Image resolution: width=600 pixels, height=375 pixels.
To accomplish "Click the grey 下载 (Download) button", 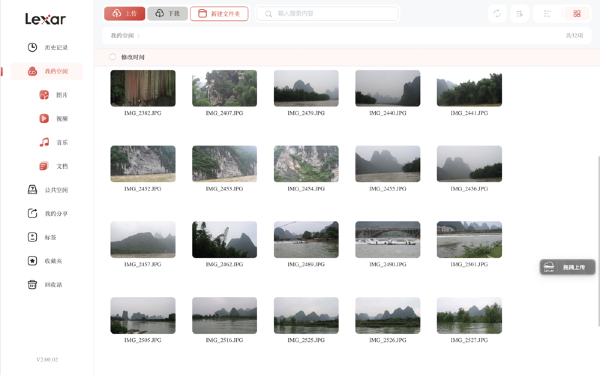I will coord(168,13).
